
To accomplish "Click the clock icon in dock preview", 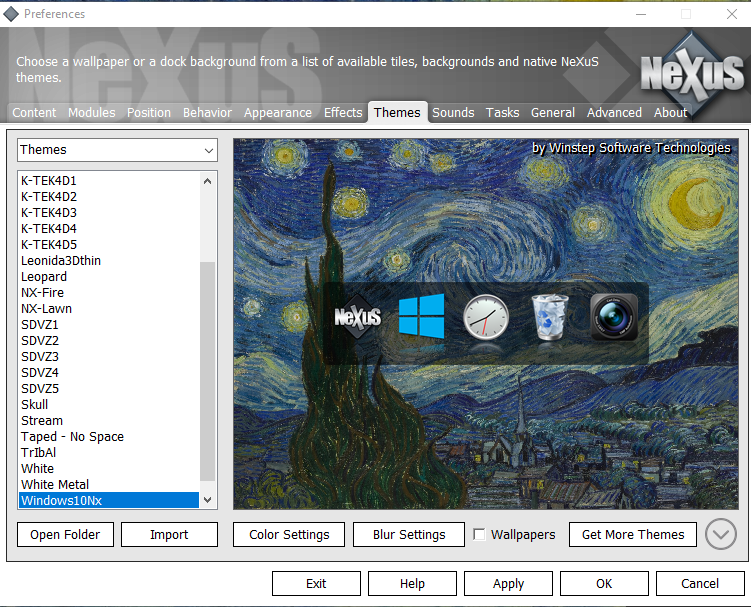I will (486, 318).
